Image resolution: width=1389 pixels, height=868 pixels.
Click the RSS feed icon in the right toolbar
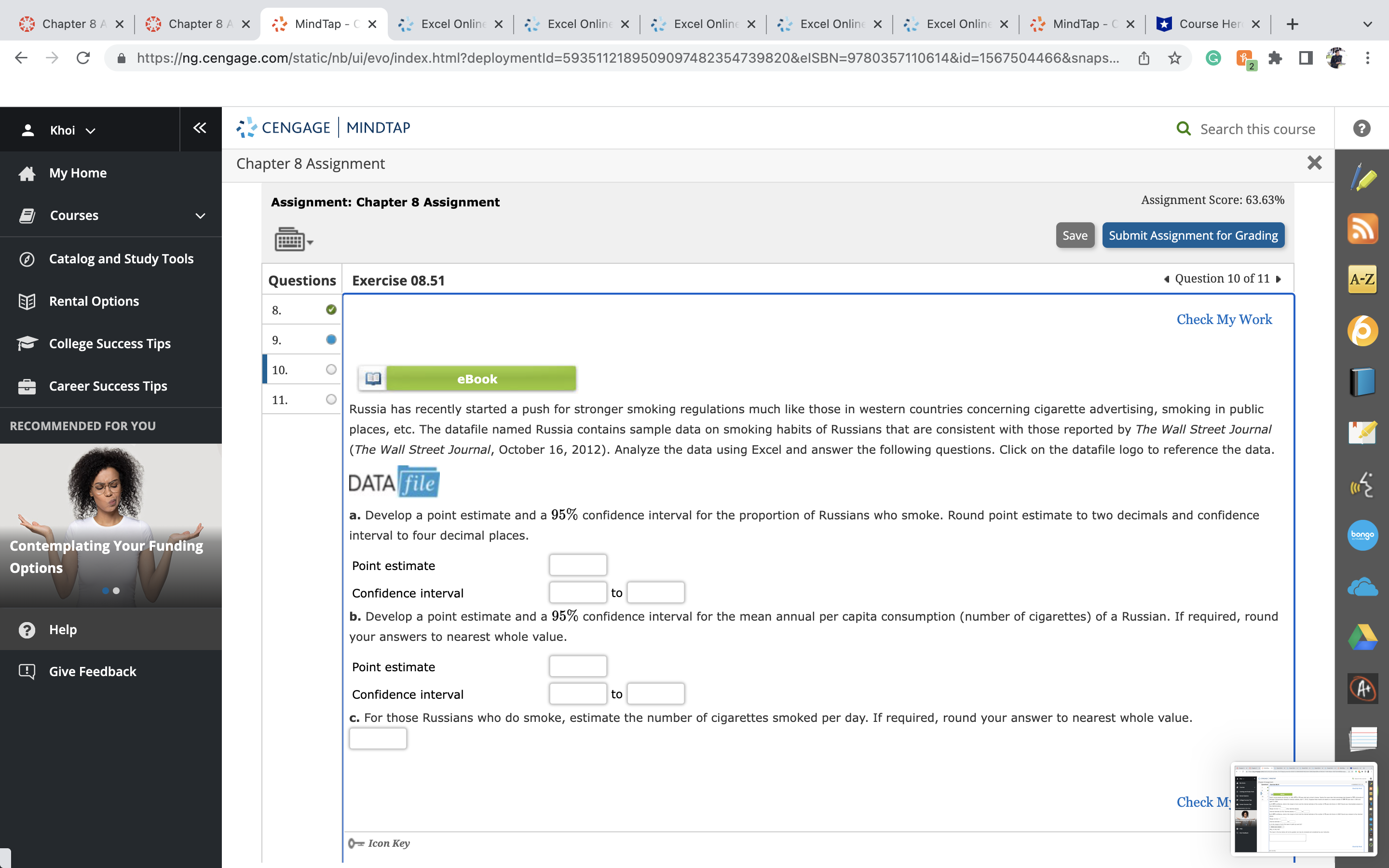pyautogui.click(x=1362, y=229)
